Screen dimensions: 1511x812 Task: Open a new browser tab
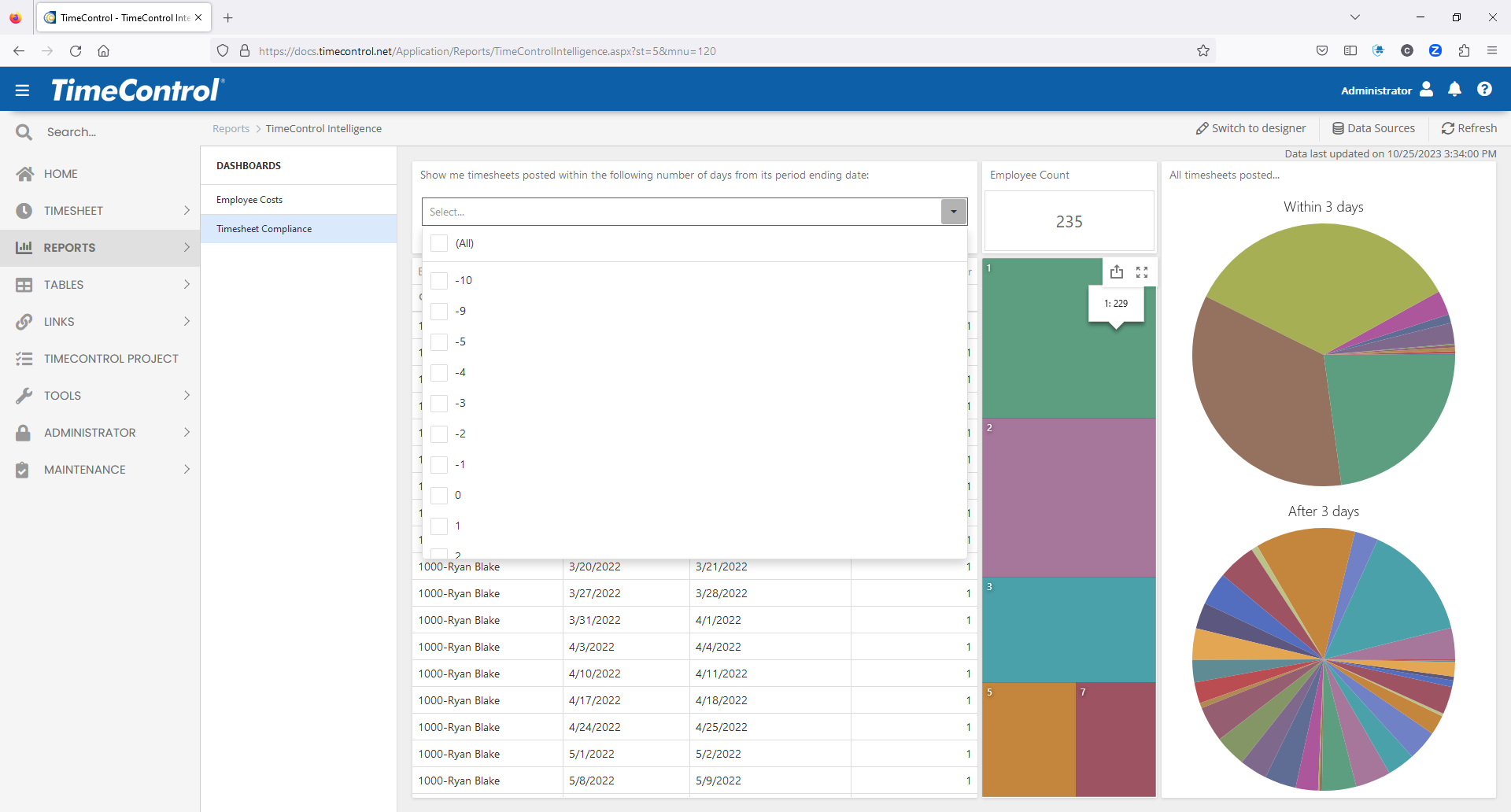[227, 17]
